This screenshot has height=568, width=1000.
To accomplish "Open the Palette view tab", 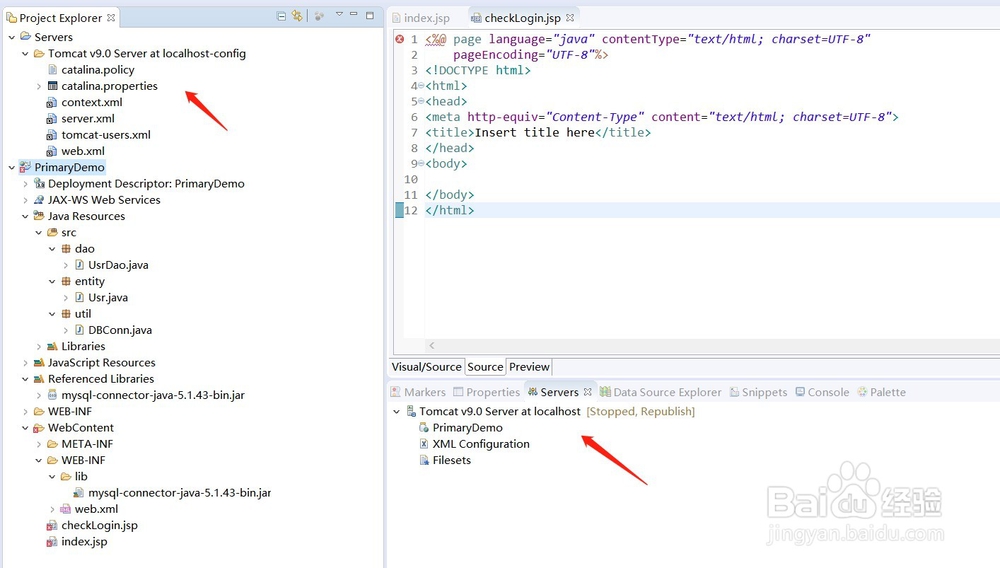I will pyautogui.click(x=881, y=392).
